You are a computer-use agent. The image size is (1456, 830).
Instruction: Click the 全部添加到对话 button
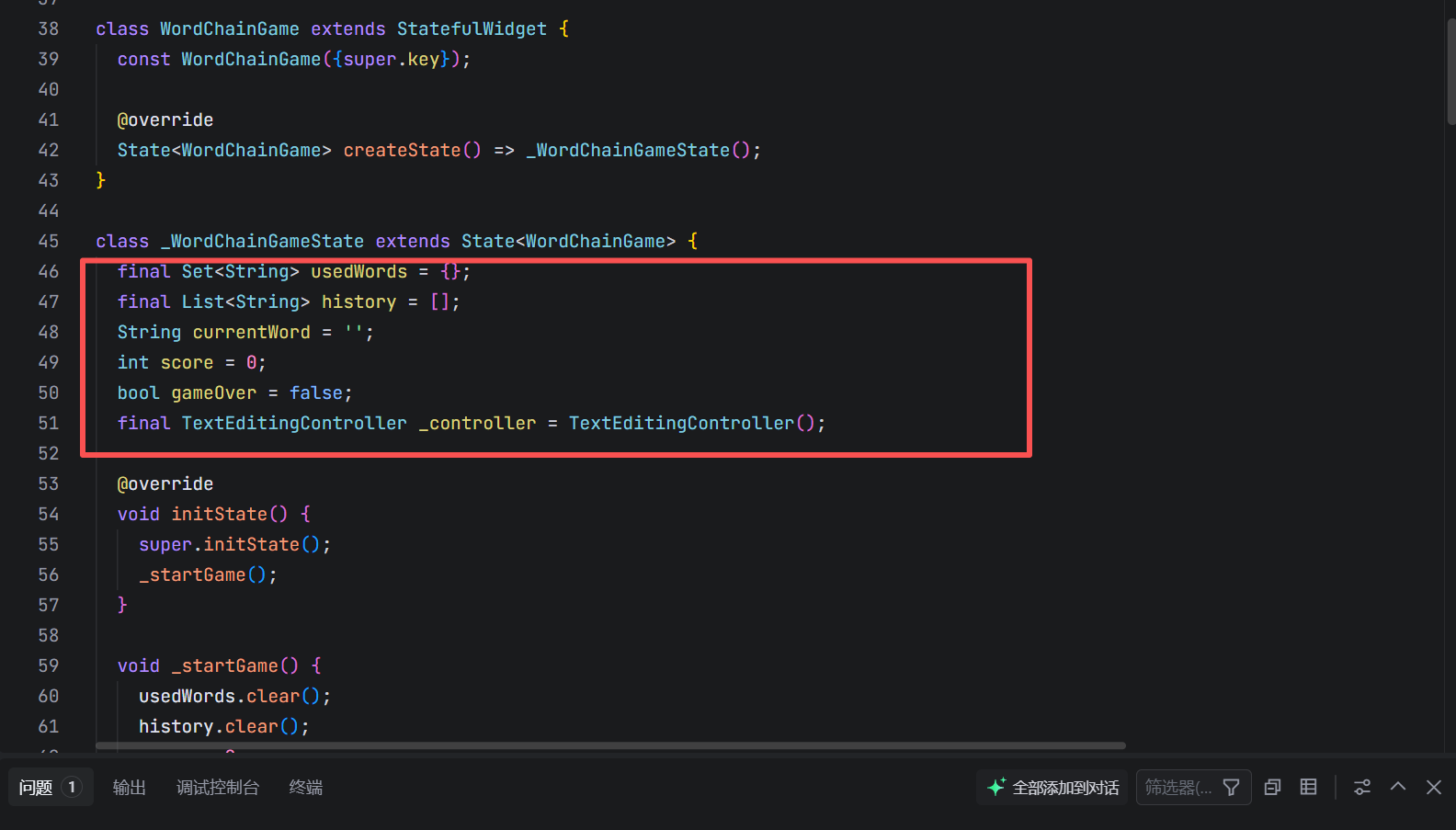1052,788
